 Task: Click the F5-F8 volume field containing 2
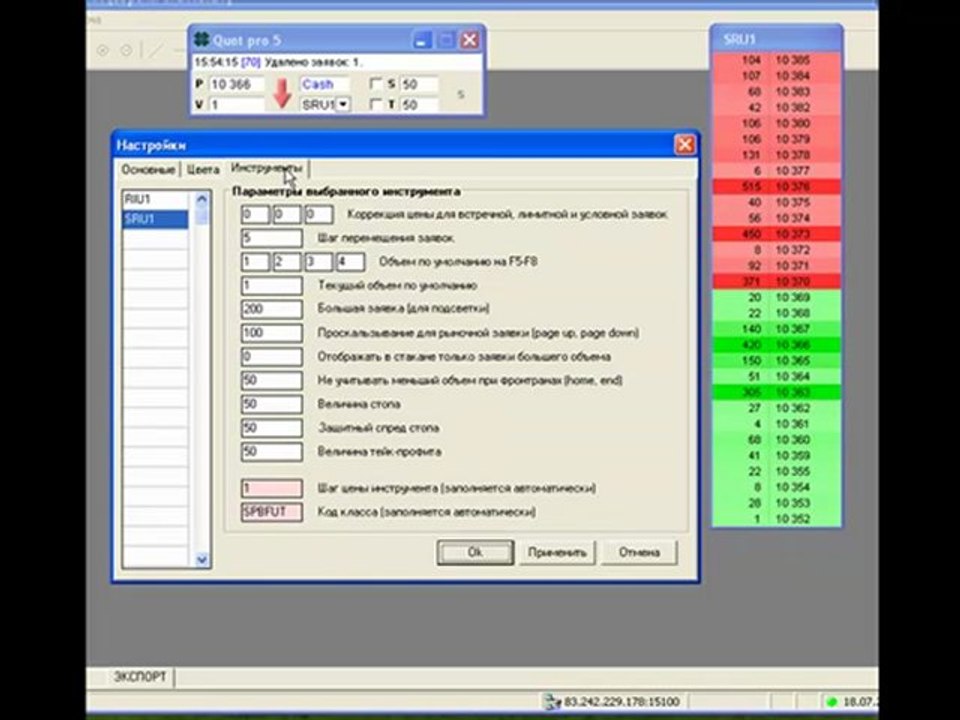tap(287, 262)
